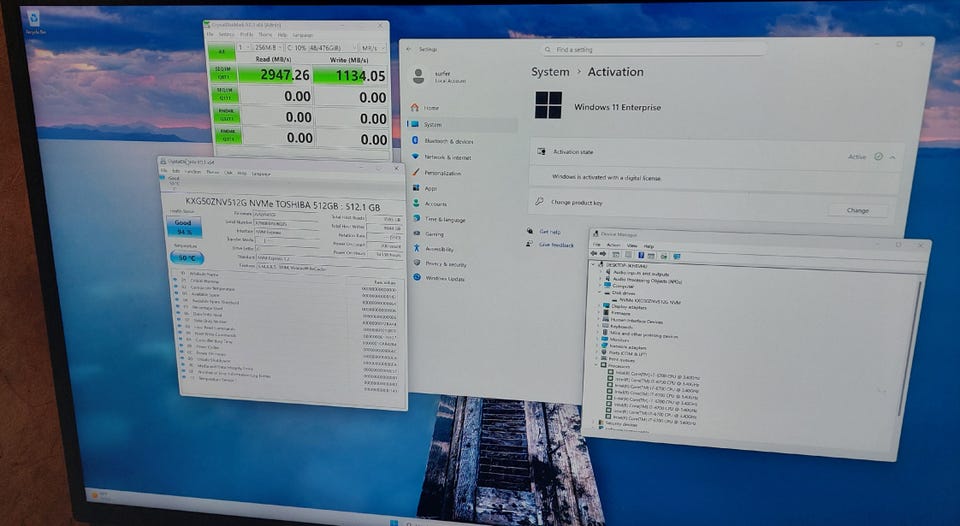960x526 pixels.
Task: Click Device Manager forward arrow toolbar icon
Action: 603,254
